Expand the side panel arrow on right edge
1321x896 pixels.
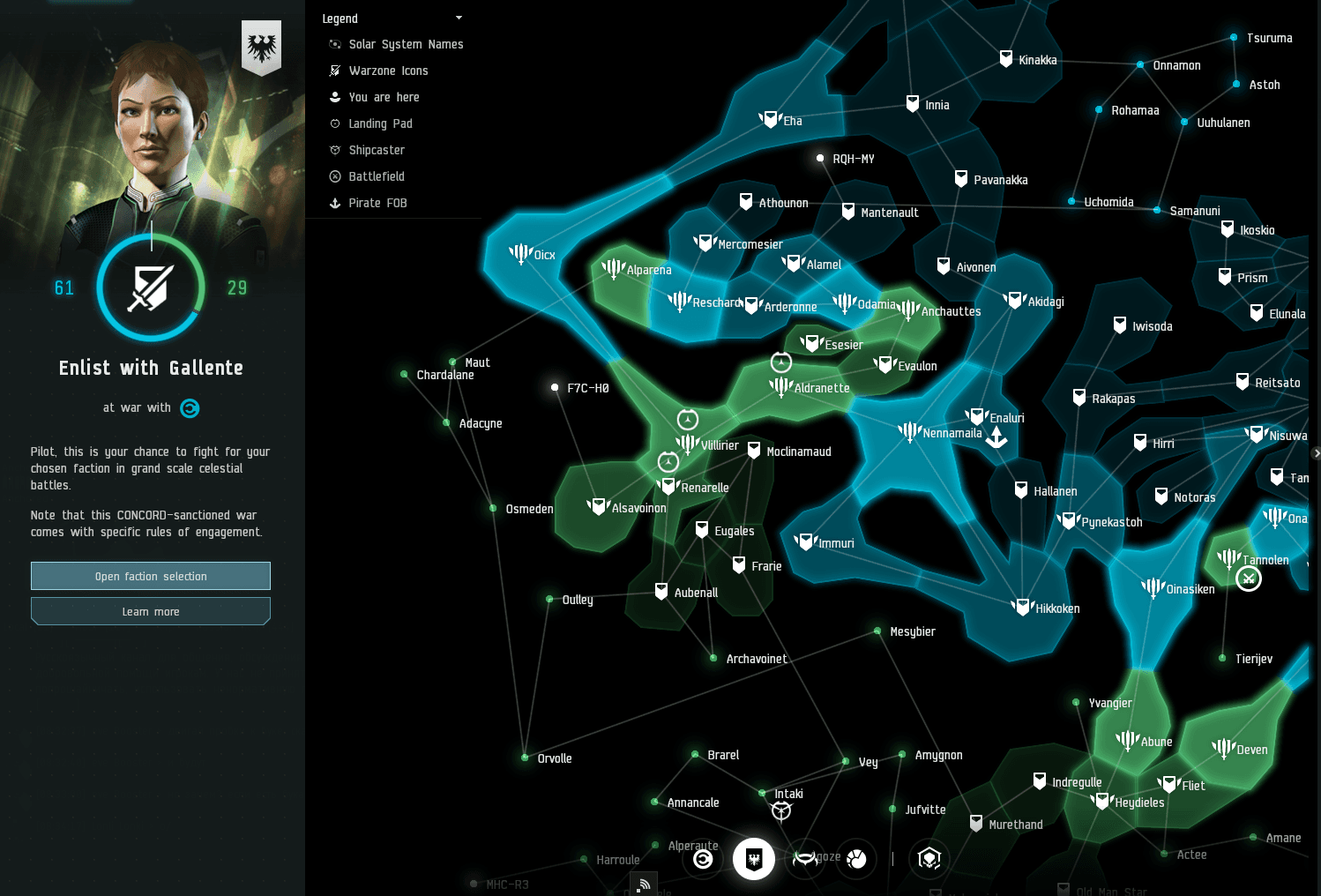point(1316,453)
